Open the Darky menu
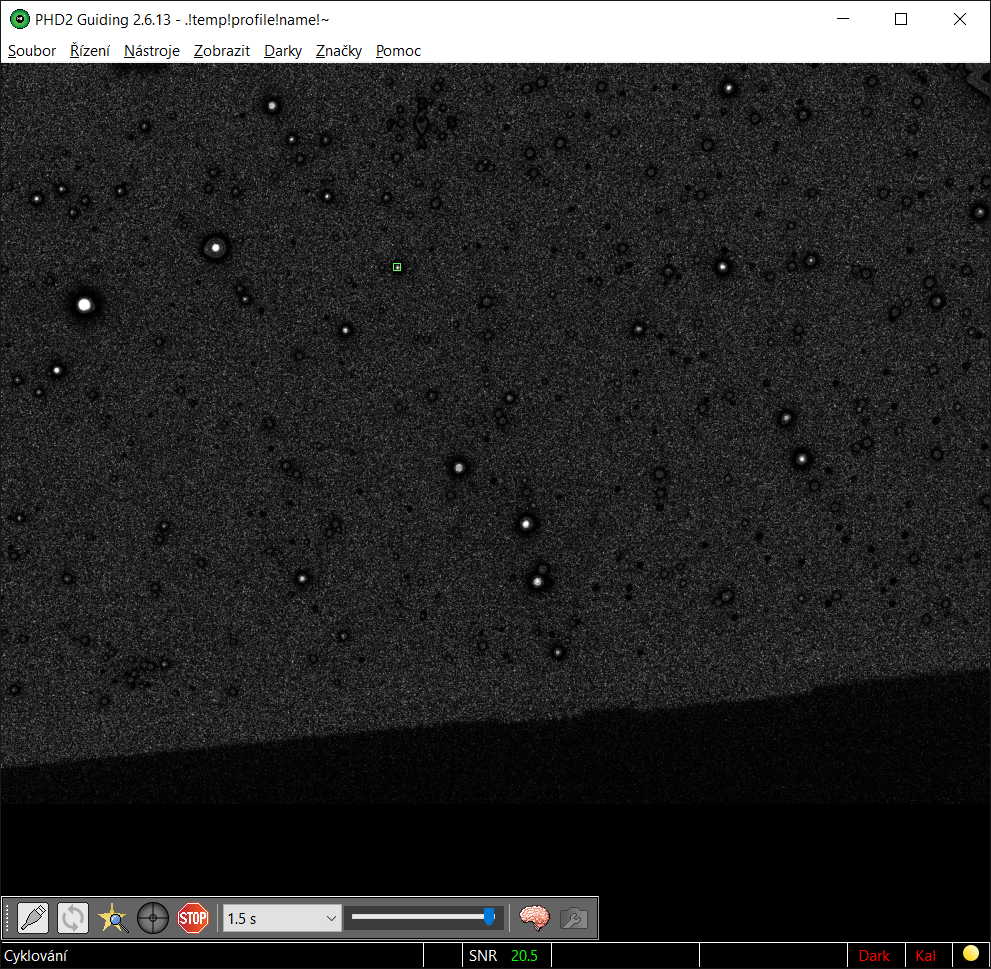The width and height of the screenshot is (991, 969). click(283, 51)
